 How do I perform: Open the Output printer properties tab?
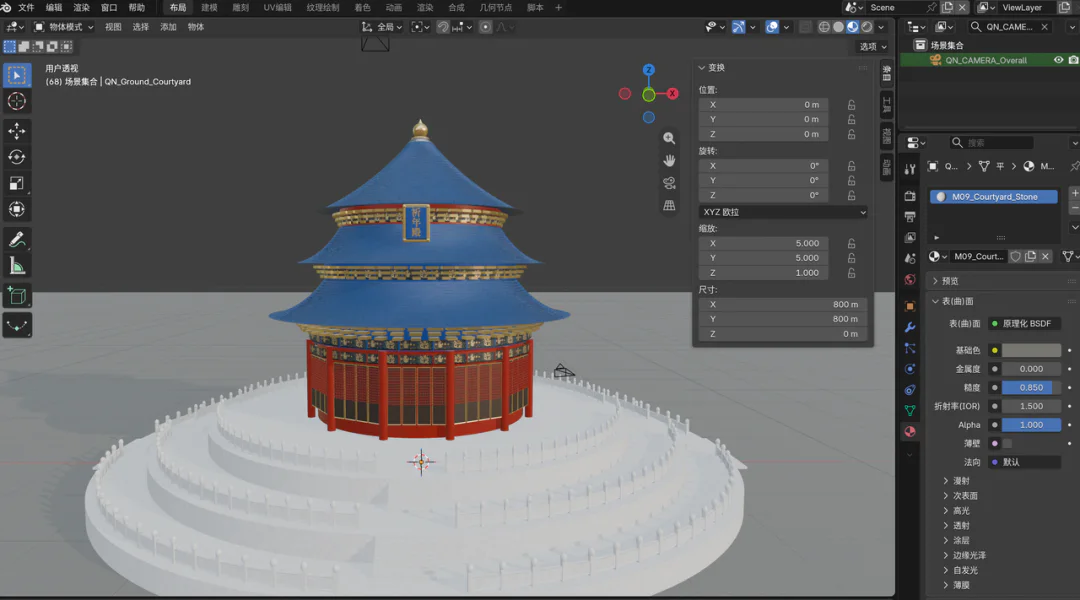tap(910, 216)
